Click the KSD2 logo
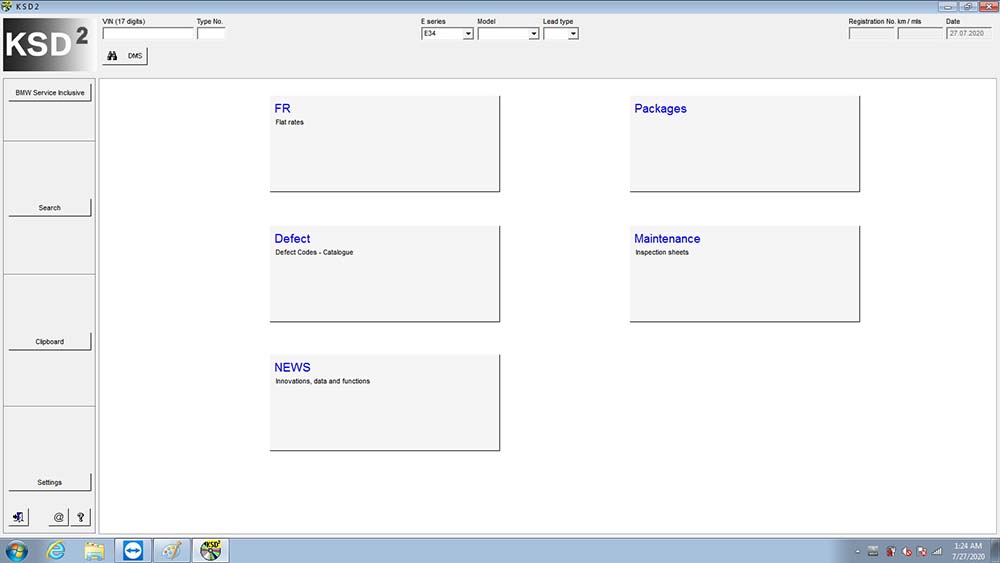1000x563 pixels. 47,44
